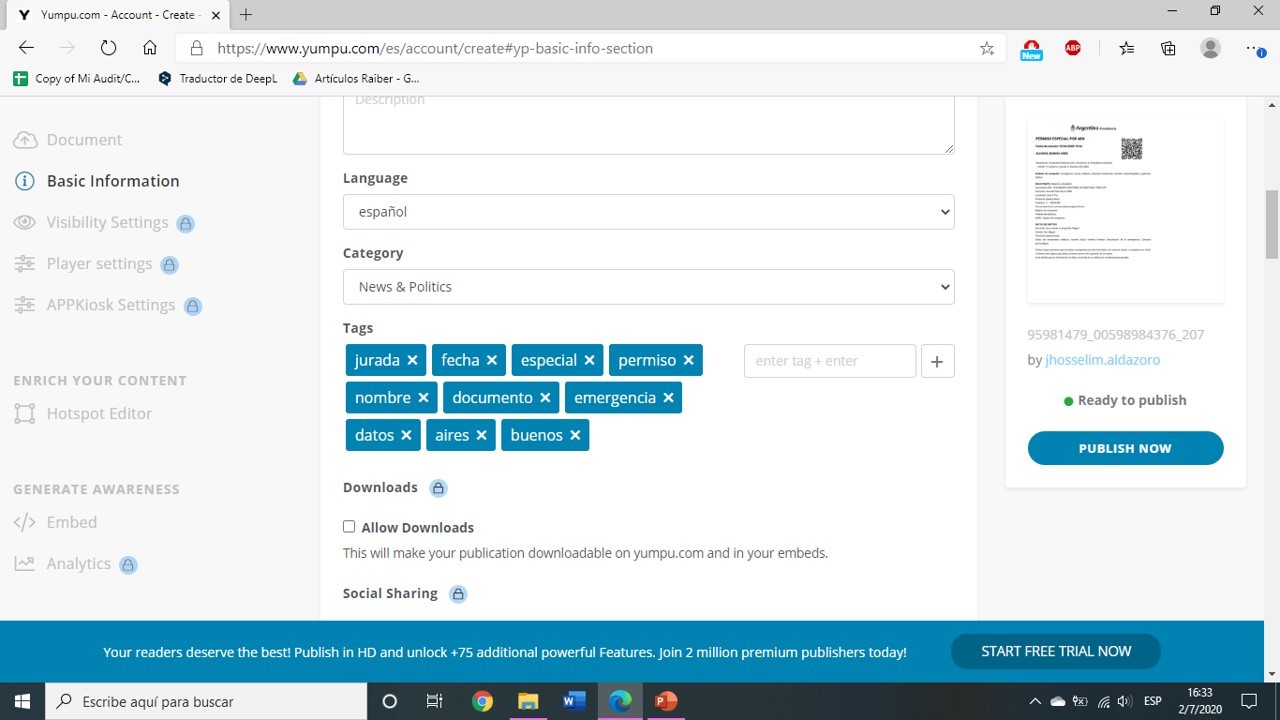Screen dimensions: 1280x720
Task: Open the Category dropdown News & Politics
Action: 648,287
